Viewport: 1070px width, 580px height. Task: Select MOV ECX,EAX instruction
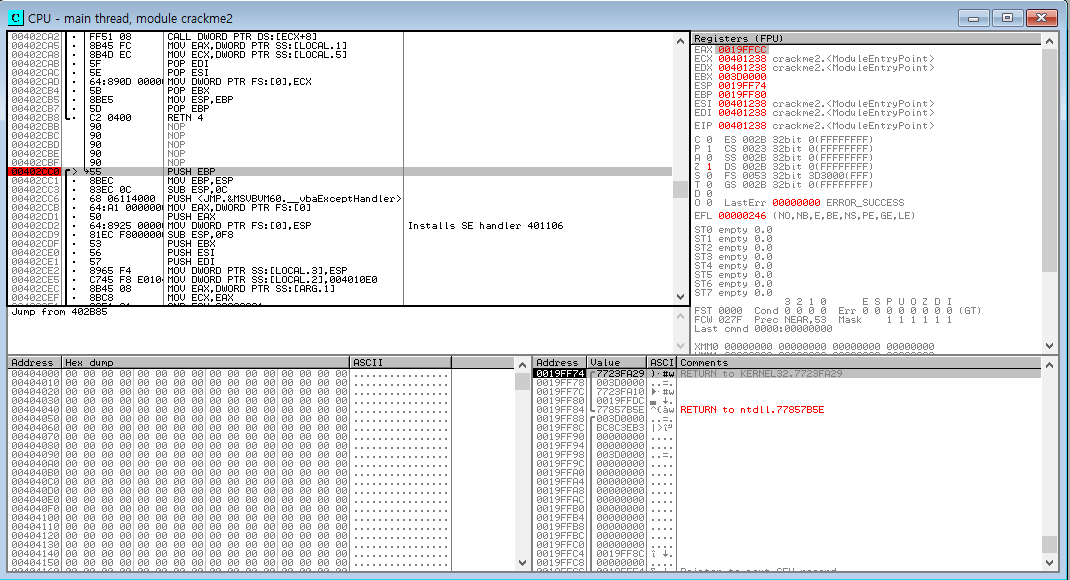(x=200, y=298)
